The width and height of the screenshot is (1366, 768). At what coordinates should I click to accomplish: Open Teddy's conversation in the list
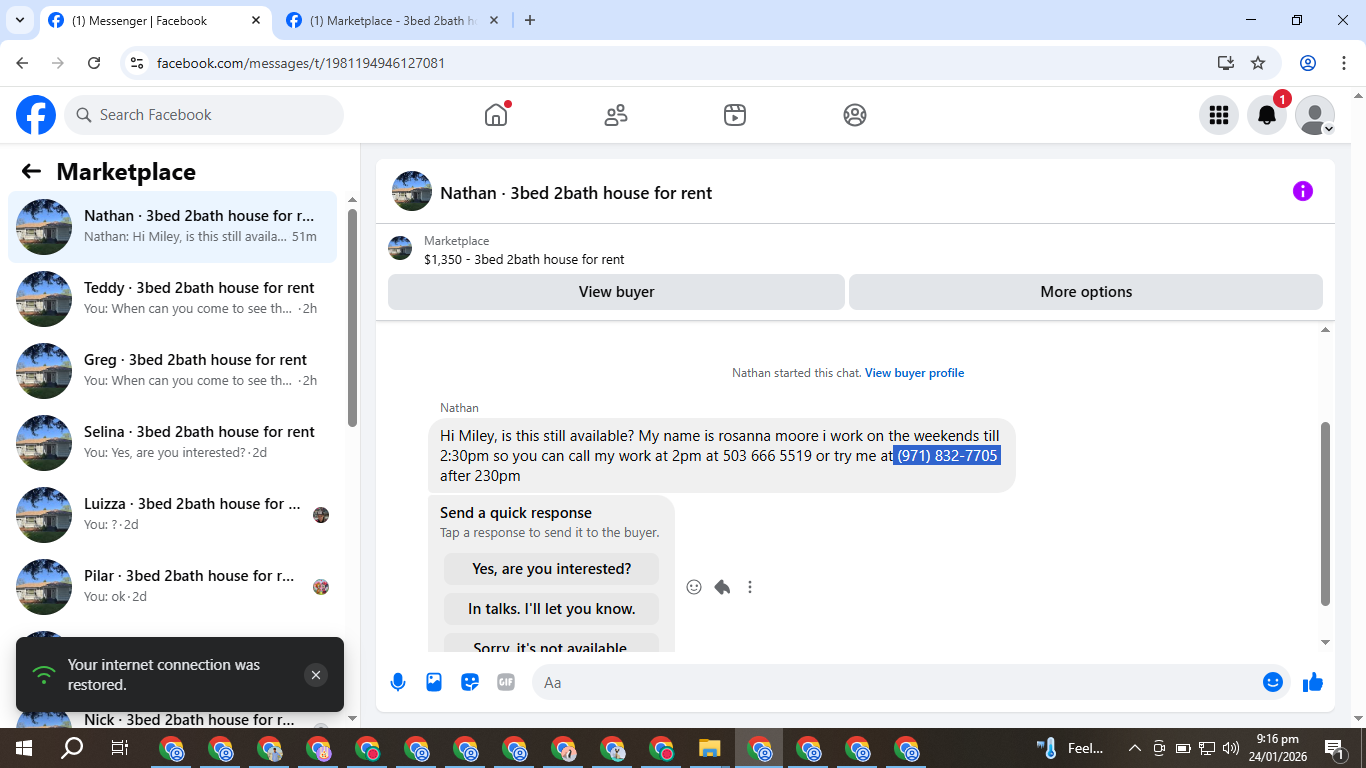[173, 299]
